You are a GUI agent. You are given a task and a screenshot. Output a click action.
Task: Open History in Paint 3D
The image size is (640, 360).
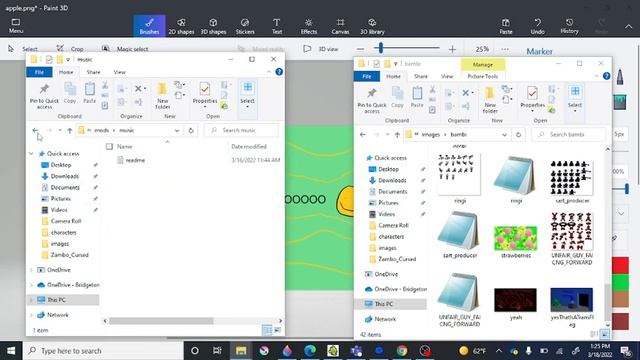click(x=569, y=26)
